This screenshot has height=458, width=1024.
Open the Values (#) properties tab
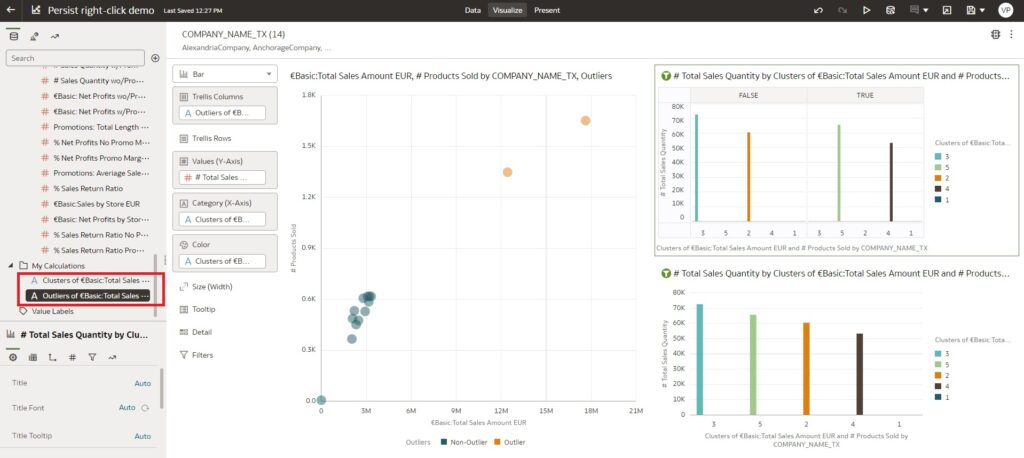72,357
